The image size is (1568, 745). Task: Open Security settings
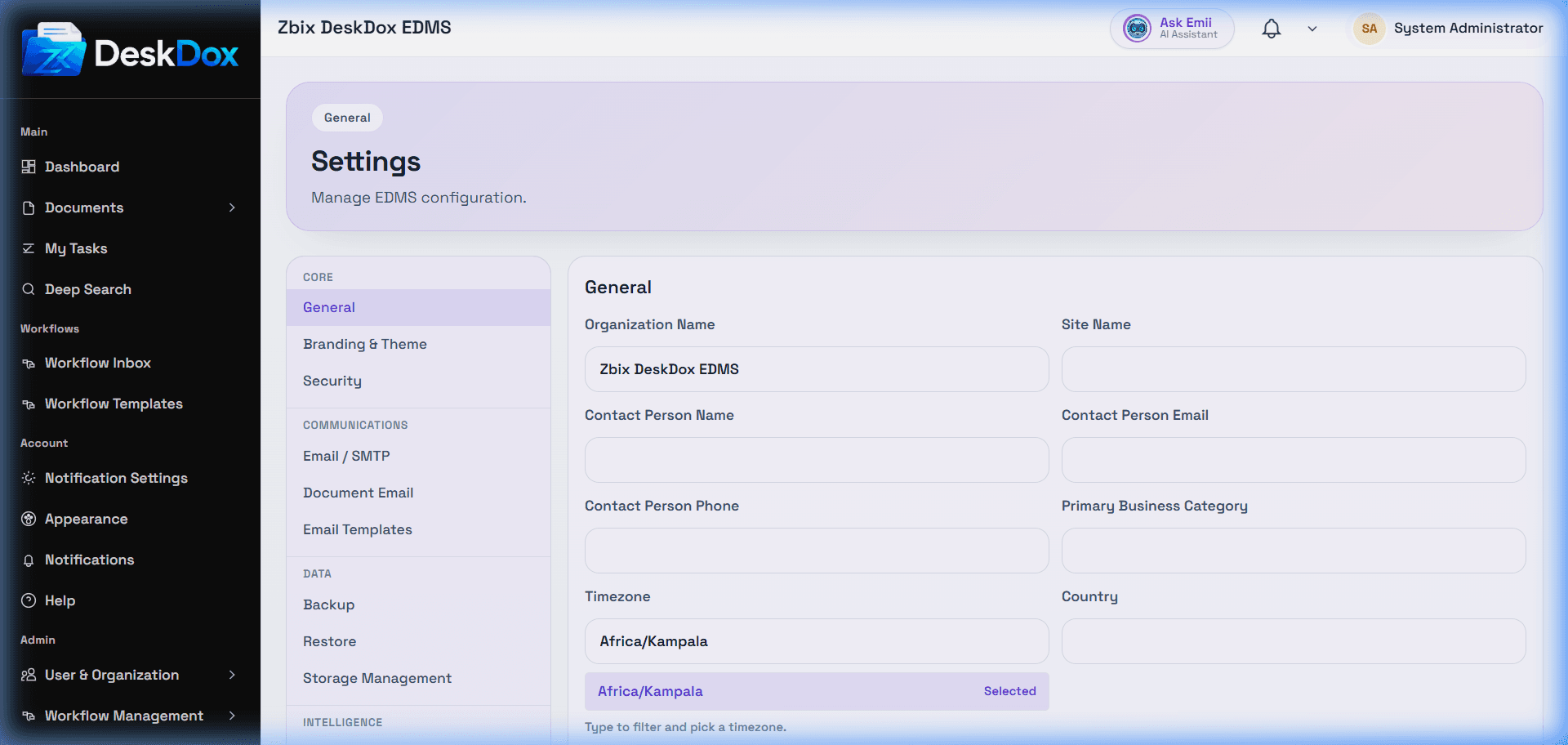418,381
